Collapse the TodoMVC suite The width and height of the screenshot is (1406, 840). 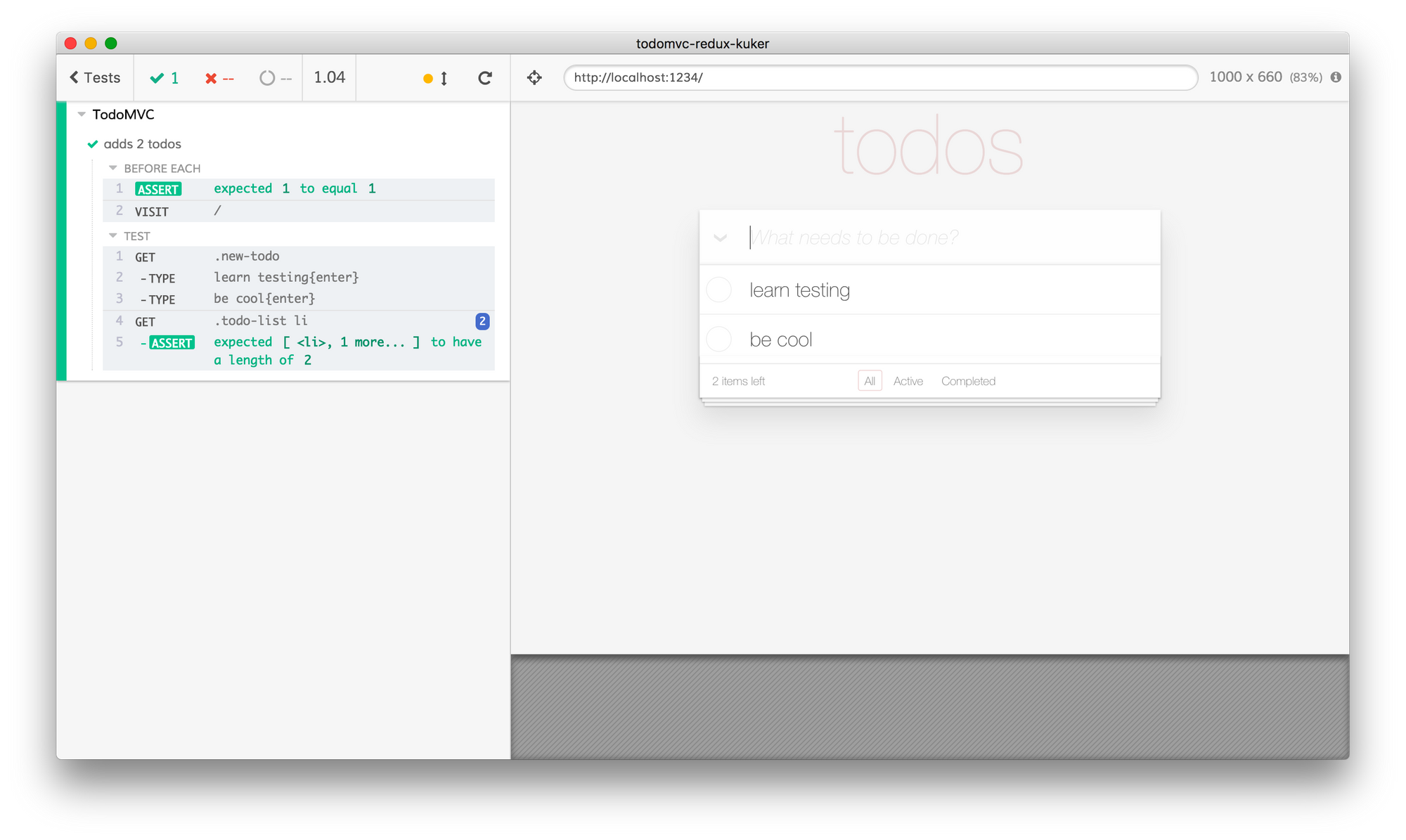point(82,114)
